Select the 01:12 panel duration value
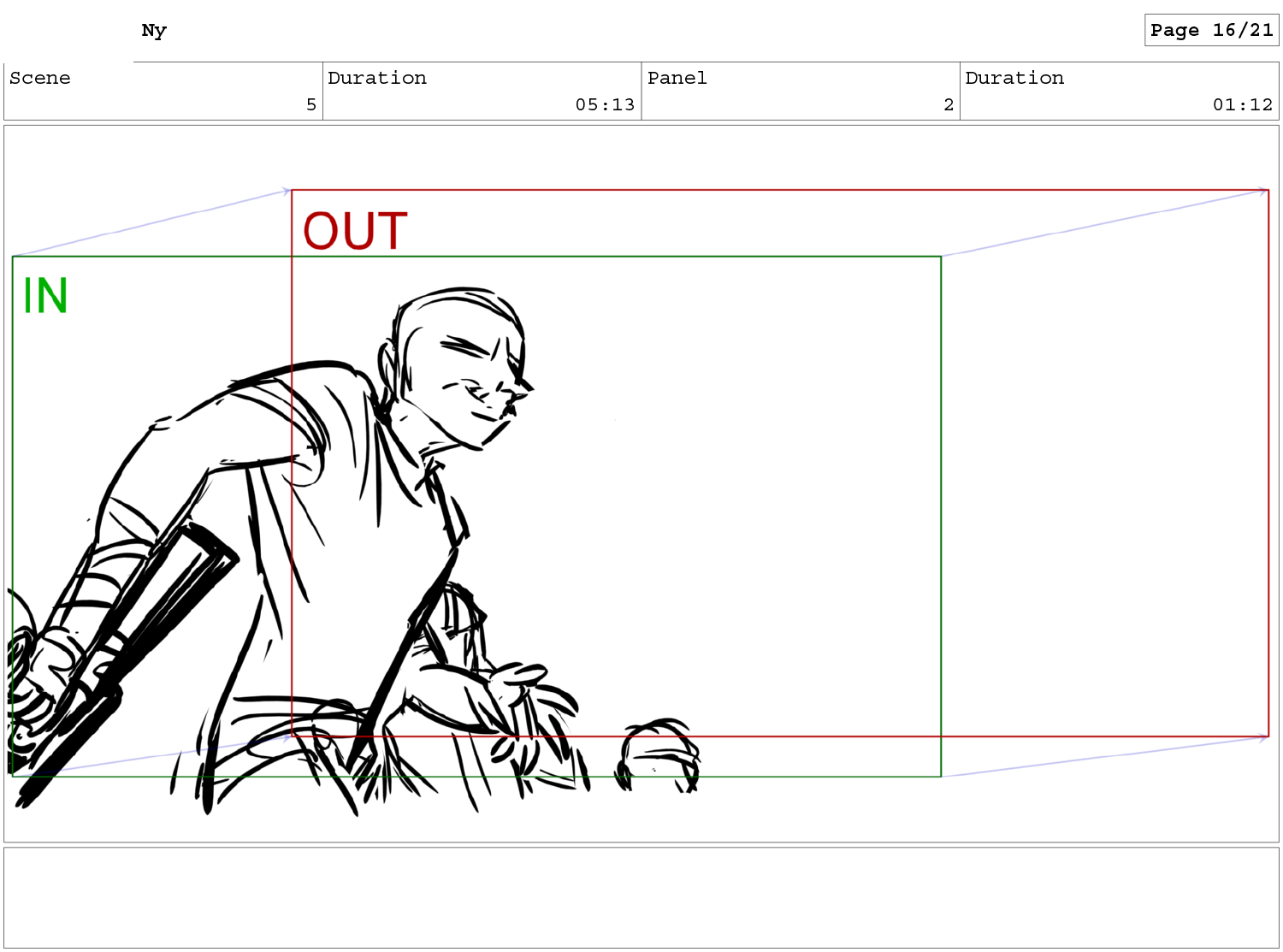The image size is (1283, 952). point(1242,104)
